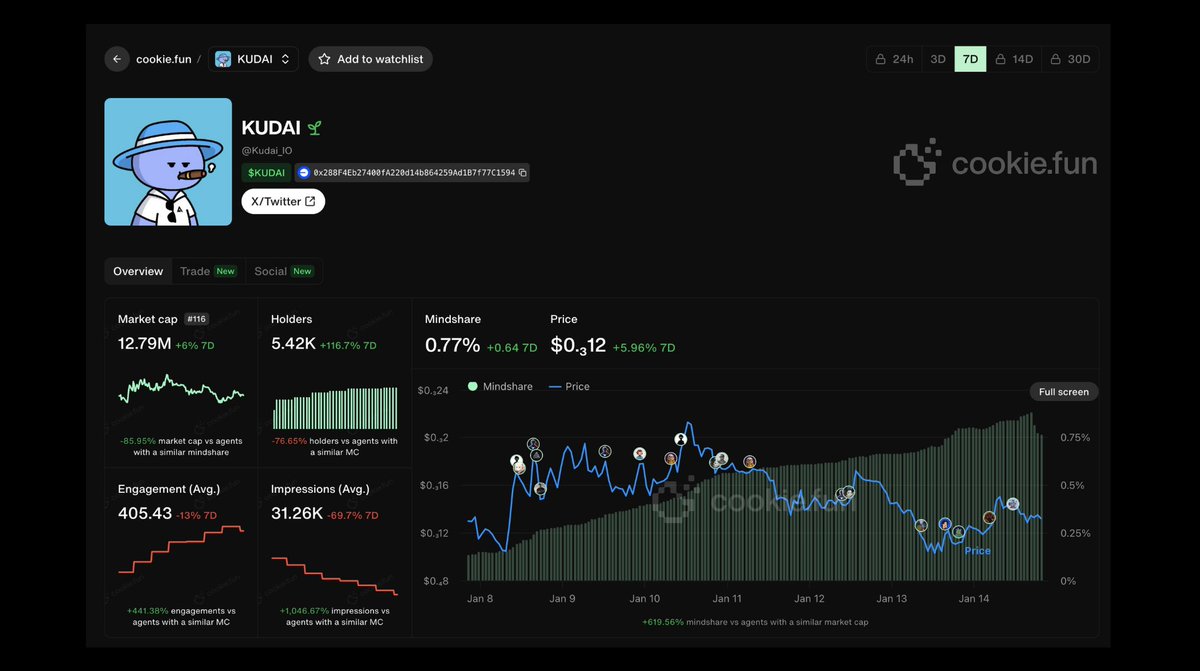Viewport: 1200px width, 671px height.
Task: Click the star icon on Add to watchlist
Action: pyautogui.click(x=324, y=59)
